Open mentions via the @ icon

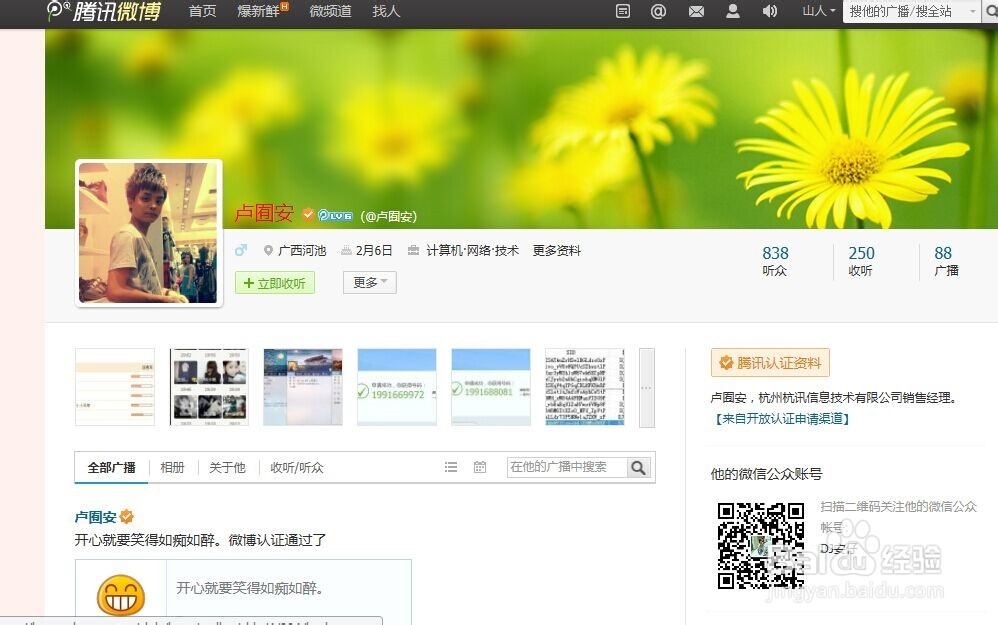coord(658,12)
